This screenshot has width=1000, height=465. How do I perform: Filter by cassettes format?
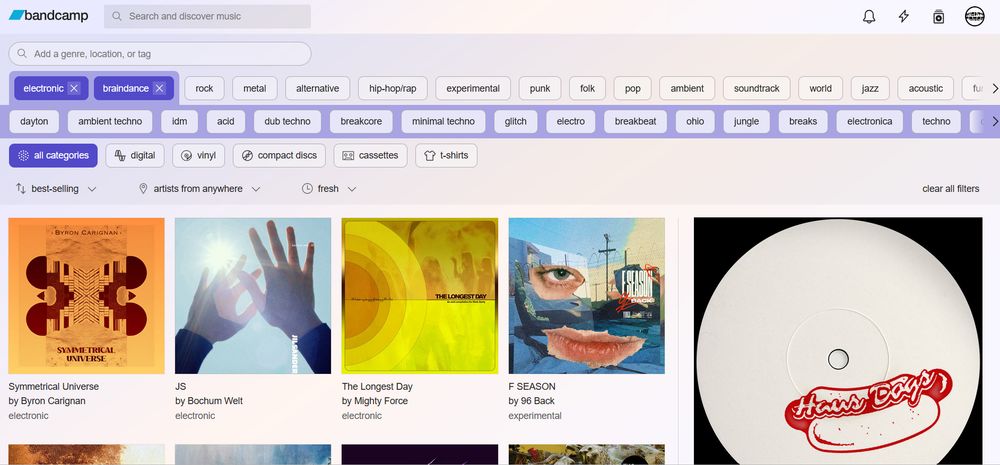point(371,156)
